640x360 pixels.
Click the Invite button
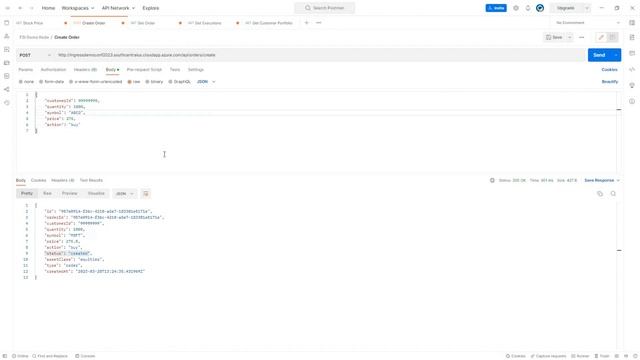coord(496,8)
